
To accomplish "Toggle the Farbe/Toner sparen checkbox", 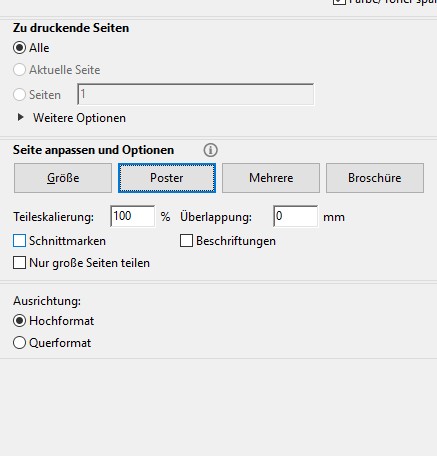I will click(339, 2).
